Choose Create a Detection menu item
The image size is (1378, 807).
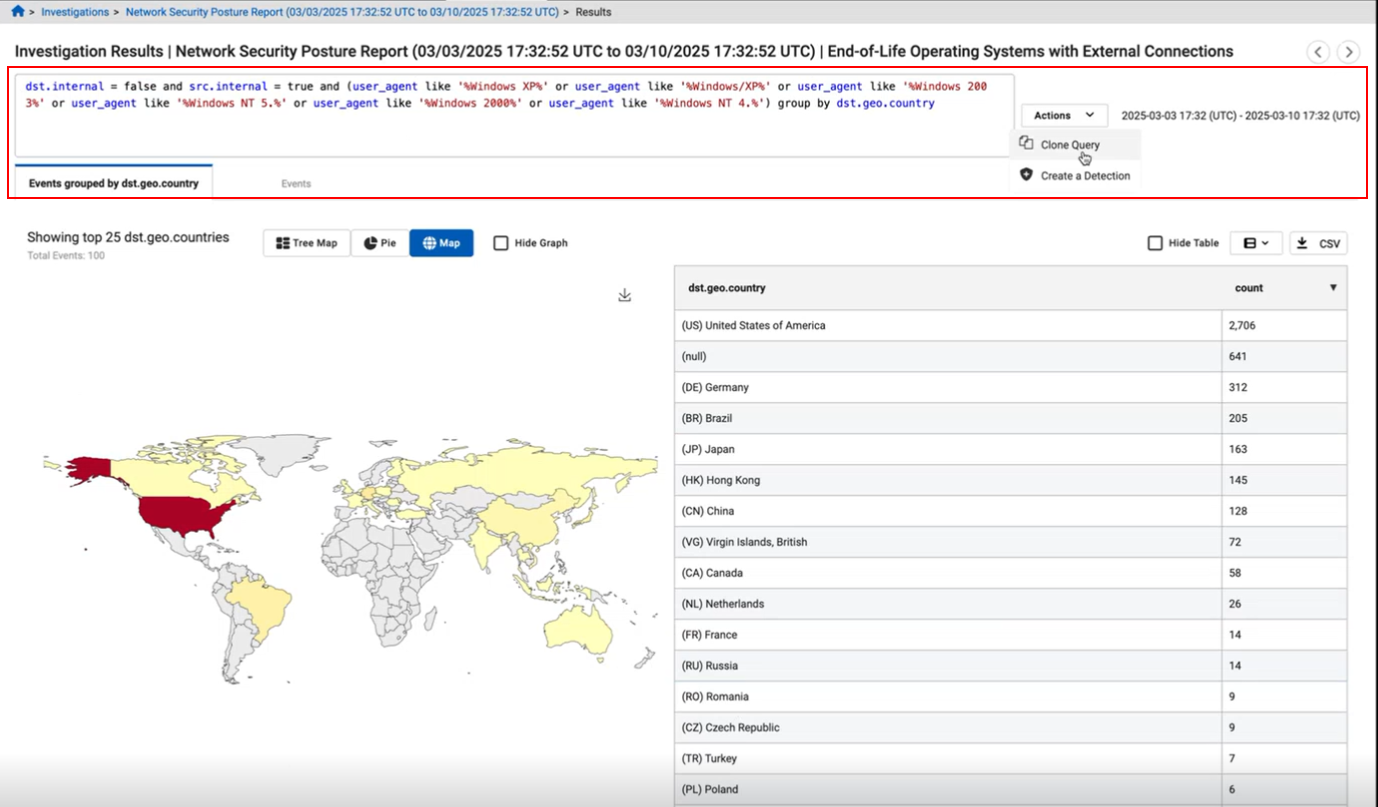pos(1084,176)
